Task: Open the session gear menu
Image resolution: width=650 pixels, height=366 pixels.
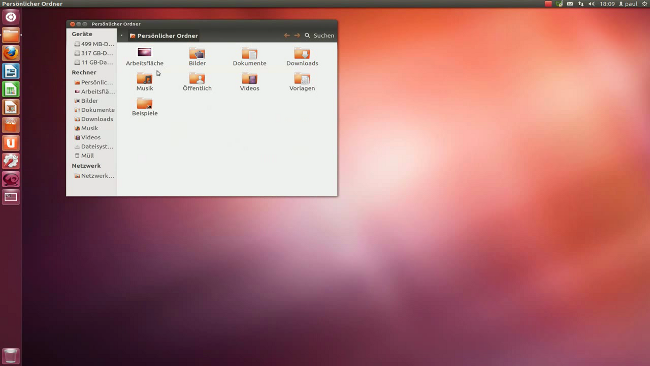Action: 645,4
